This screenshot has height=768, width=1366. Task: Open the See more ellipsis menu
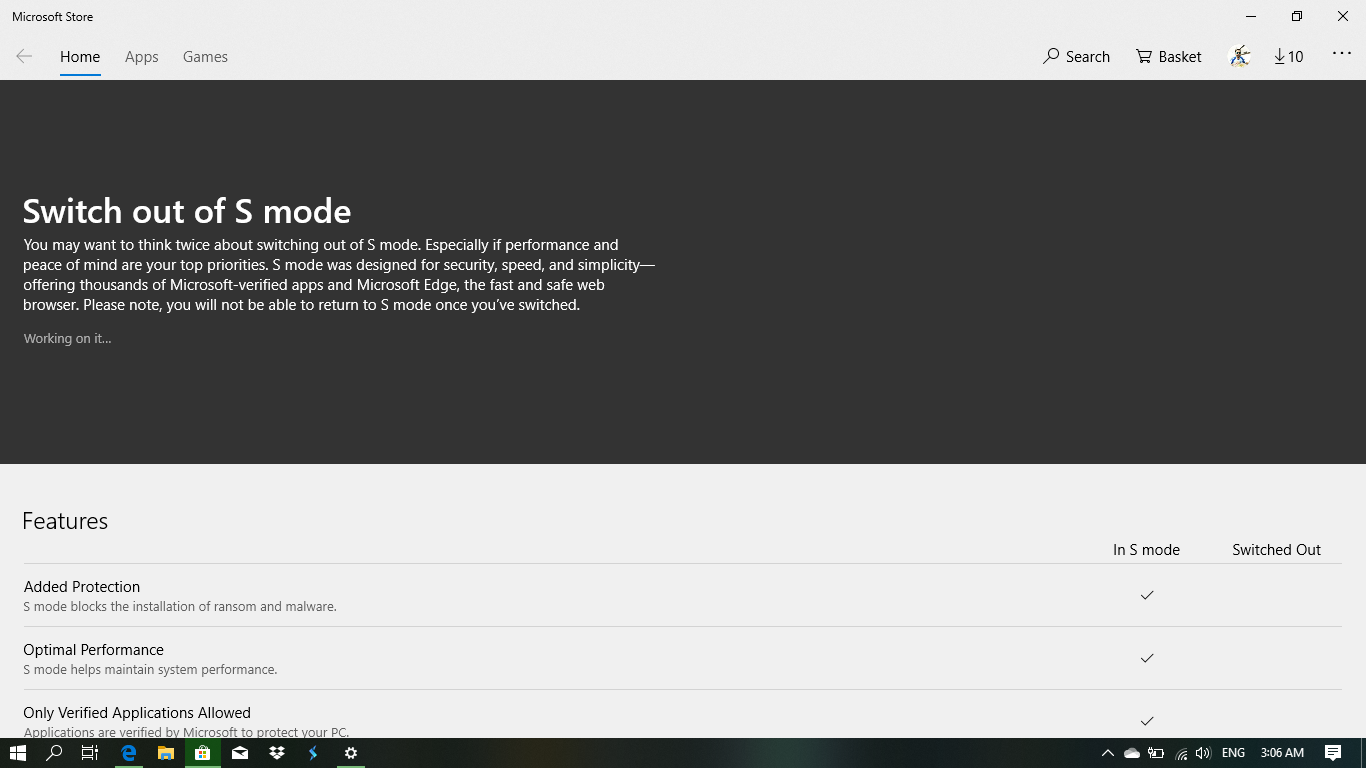1342,54
